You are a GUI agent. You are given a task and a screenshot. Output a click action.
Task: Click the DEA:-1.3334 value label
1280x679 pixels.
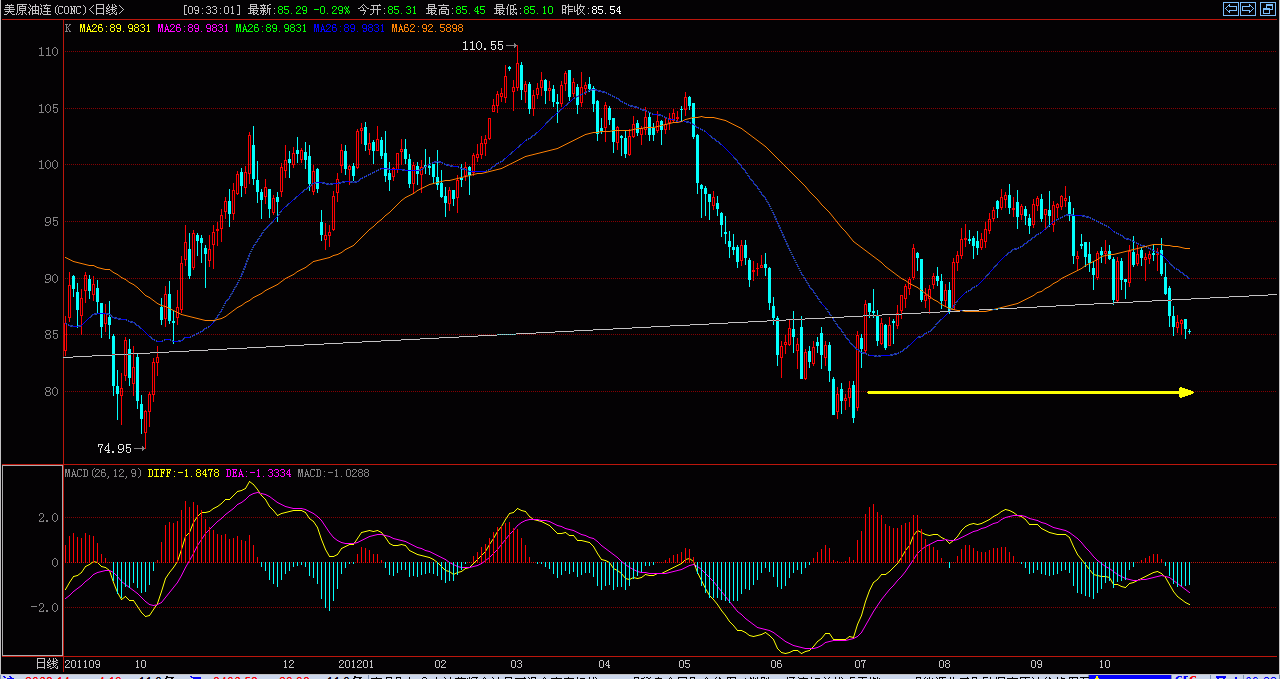point(259,473)
